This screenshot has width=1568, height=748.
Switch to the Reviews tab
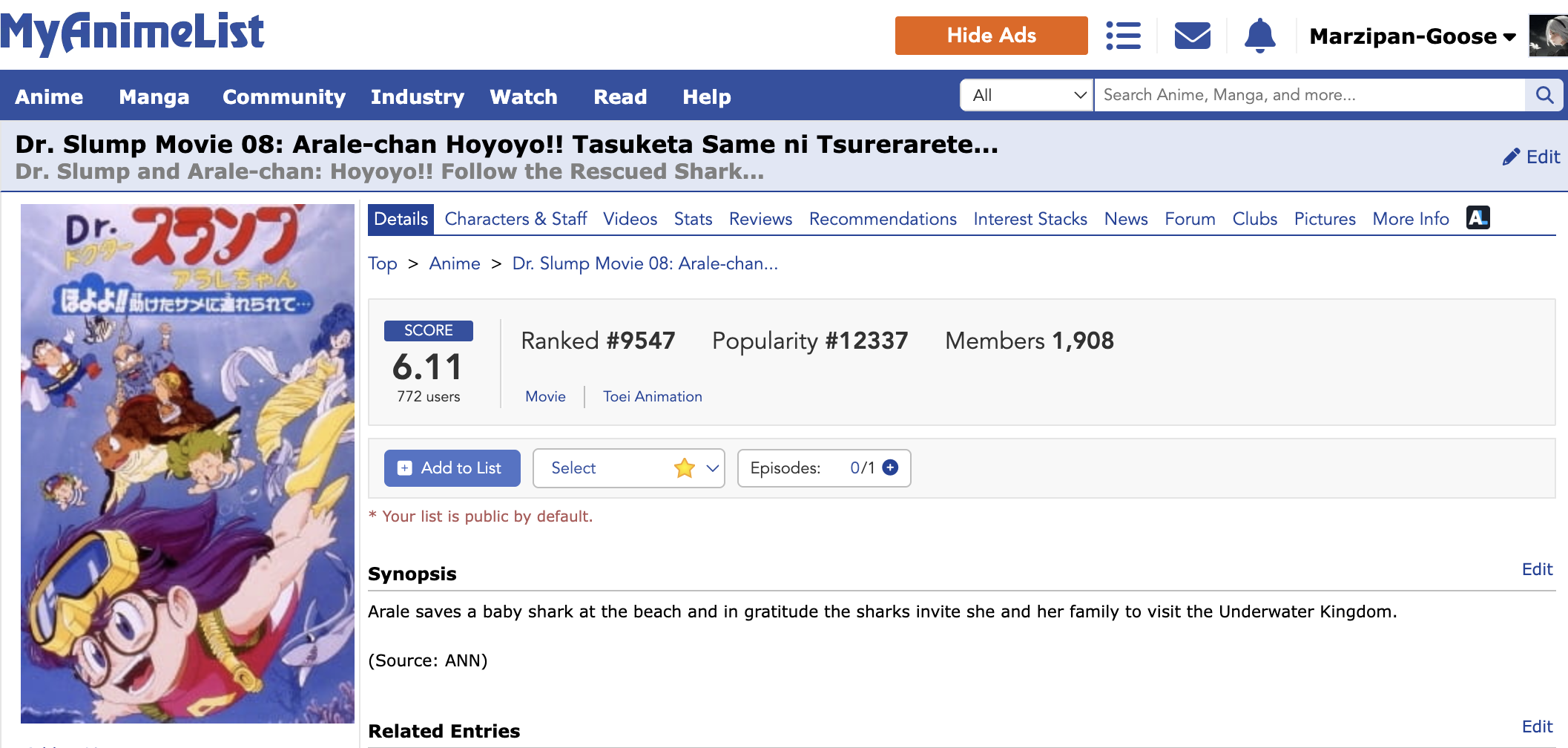761,219
